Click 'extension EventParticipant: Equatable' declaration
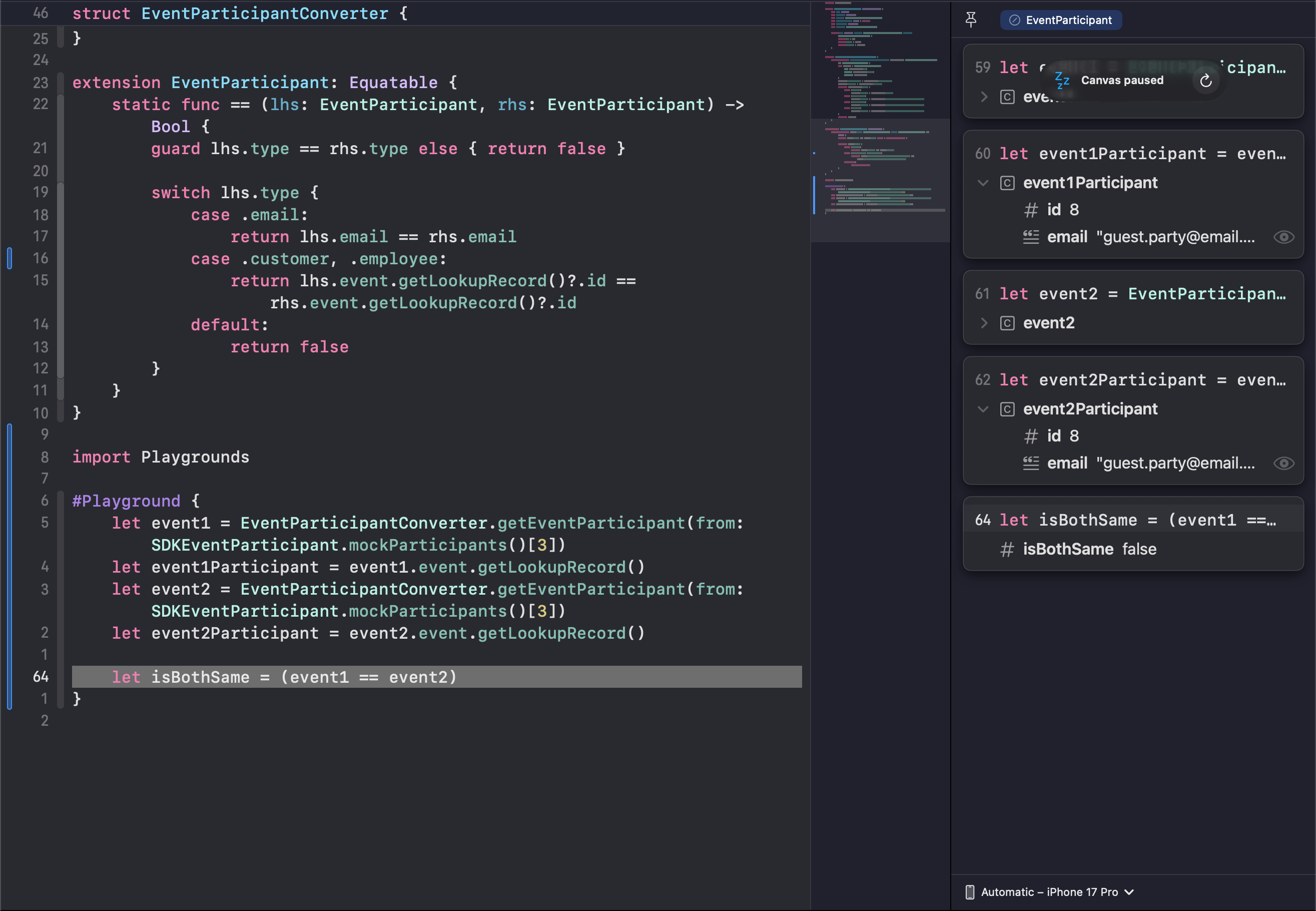The width and height of the screenshot is (1316, 911). [x=265, y=83]
